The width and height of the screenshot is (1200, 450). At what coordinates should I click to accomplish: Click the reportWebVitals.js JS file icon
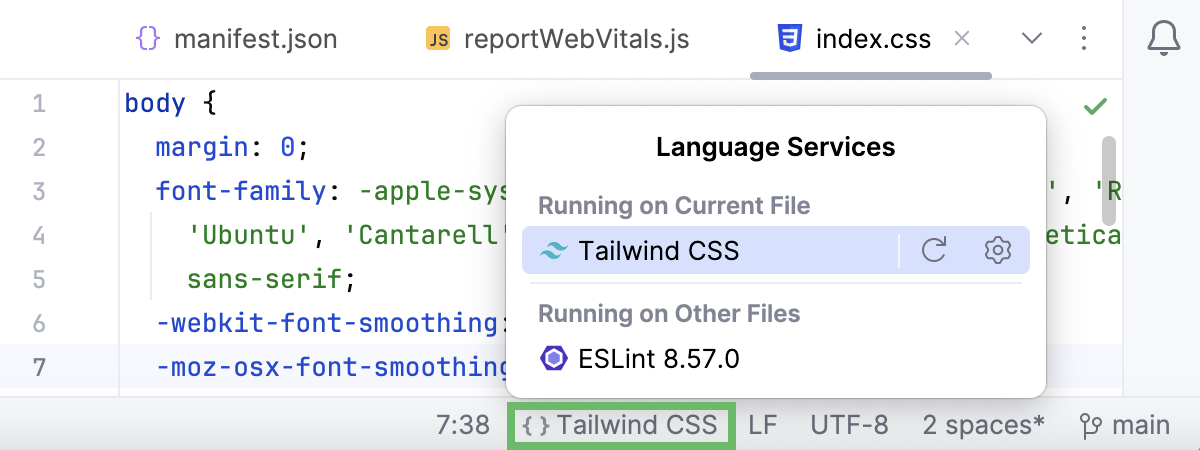coord(438,40)
